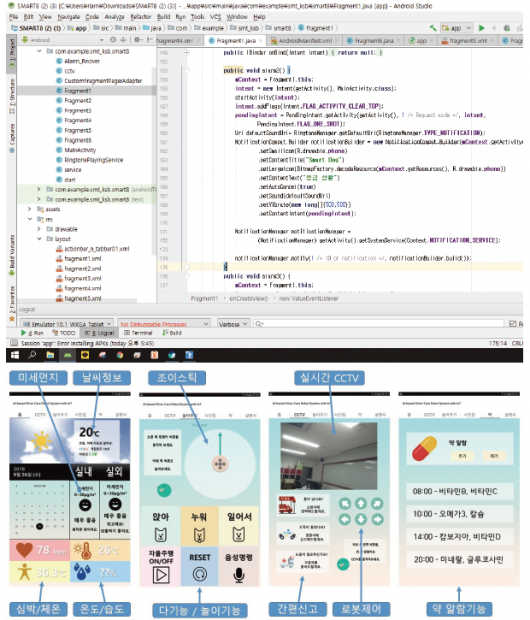The image size is (530, 620).
Task: Tap the up arrow in the robot controls
Action: point(361,503)
